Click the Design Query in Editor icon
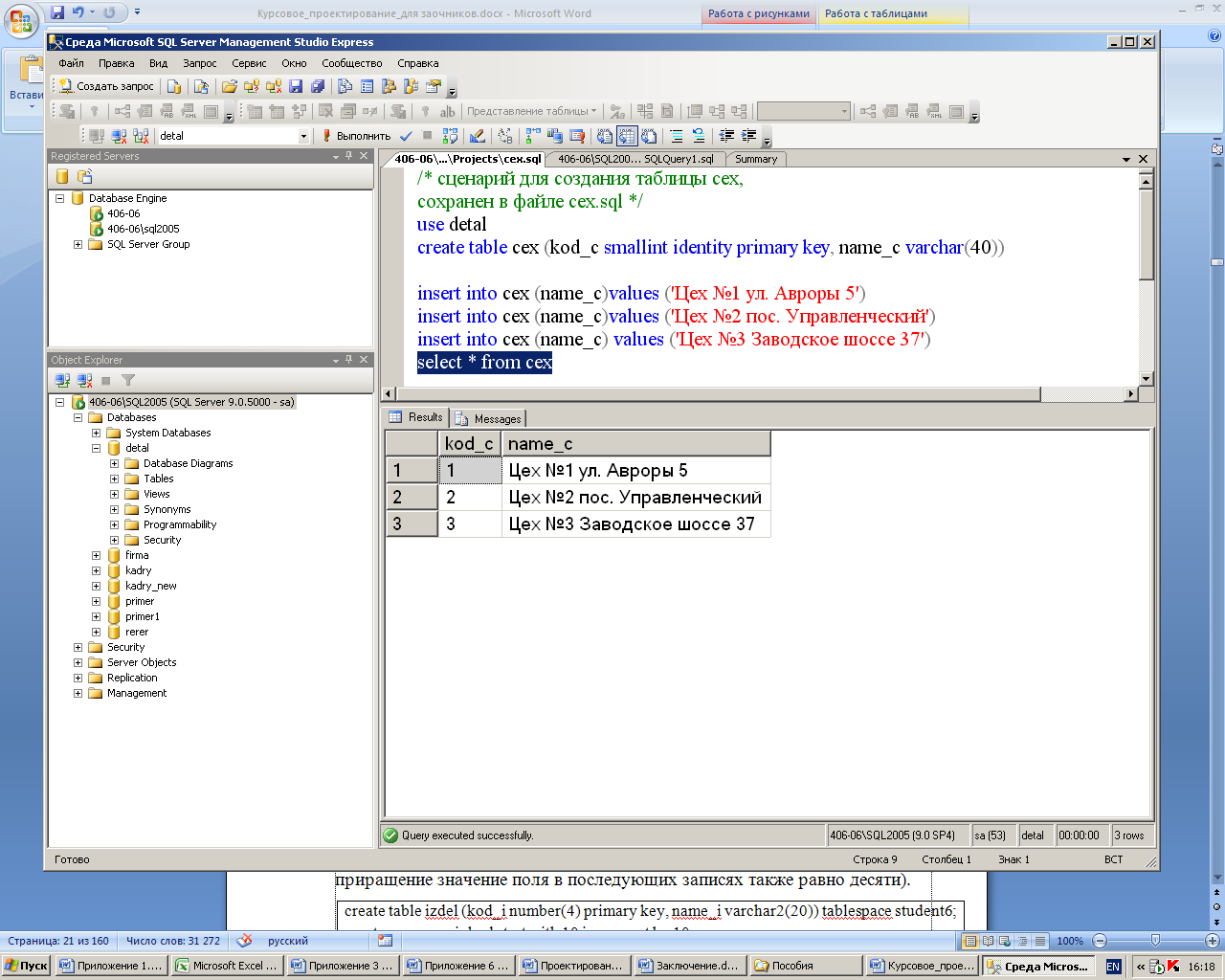Screen dimensions: 1225x980 coord(477,136)
